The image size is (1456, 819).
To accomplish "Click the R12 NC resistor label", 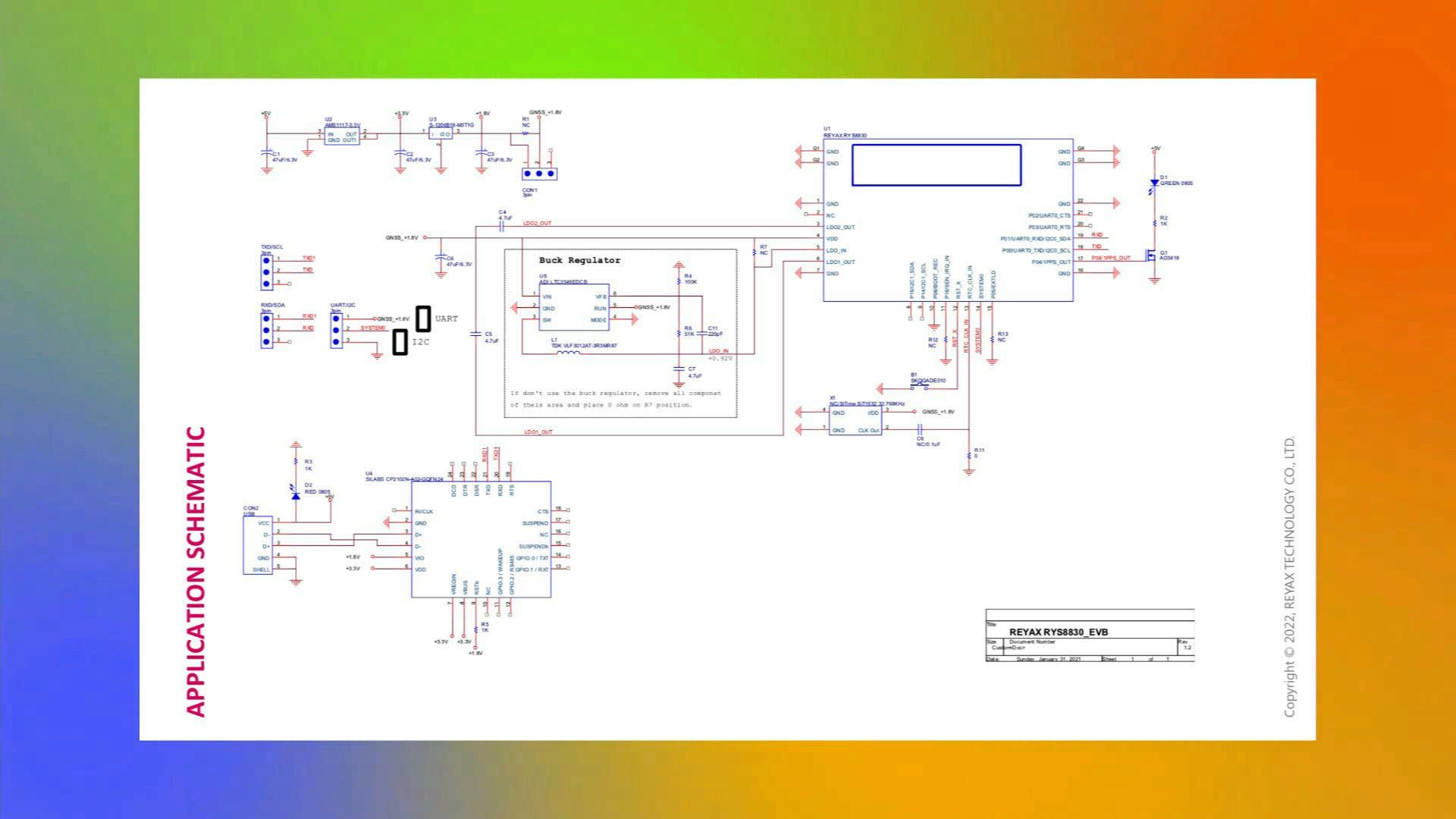I will 933,343.
